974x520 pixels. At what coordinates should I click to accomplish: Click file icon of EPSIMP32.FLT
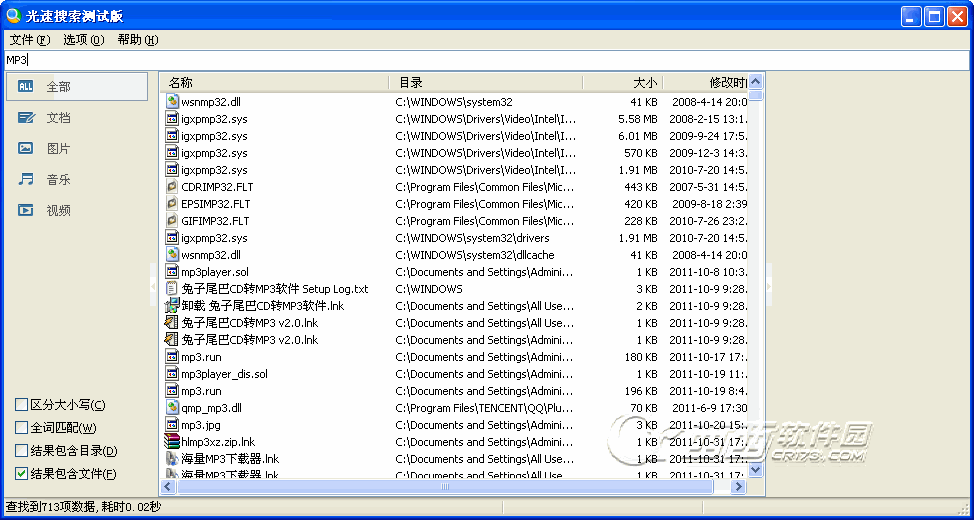[172, 203]
